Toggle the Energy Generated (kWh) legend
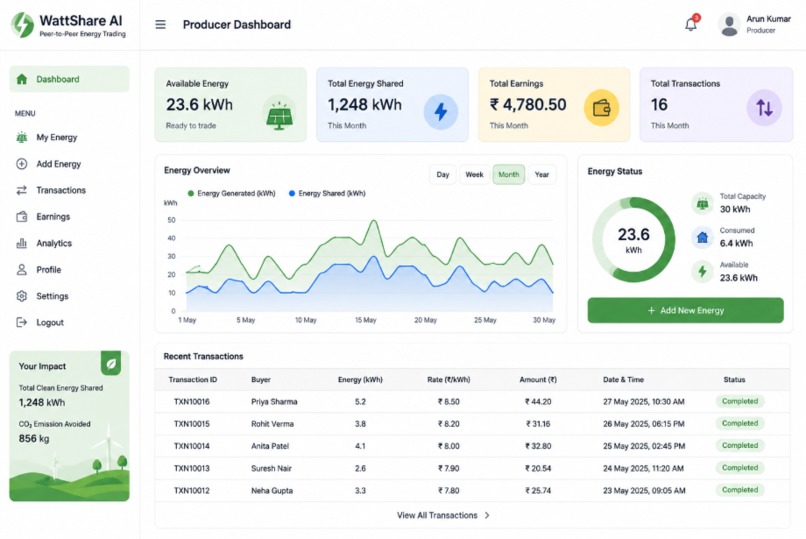Image resolution: width=806 pixels, height=539 pixels. 231,193
